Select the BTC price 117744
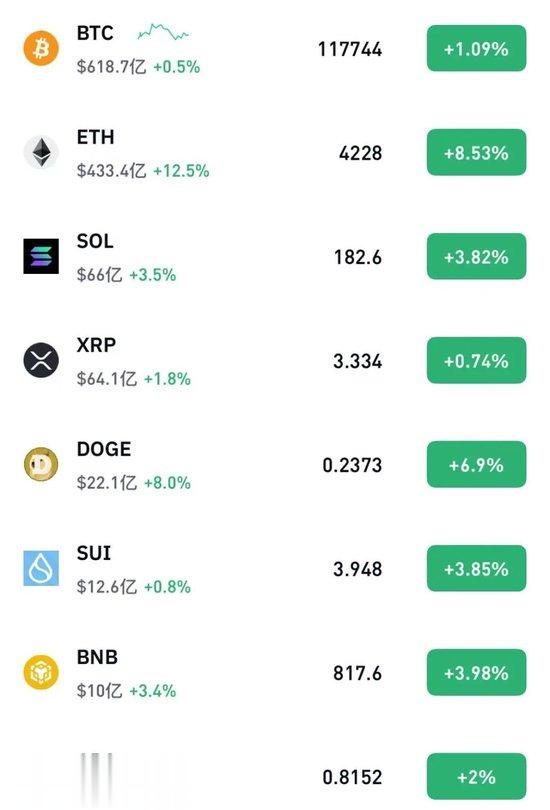Viewport: 550px width, 810px height. 350,49
